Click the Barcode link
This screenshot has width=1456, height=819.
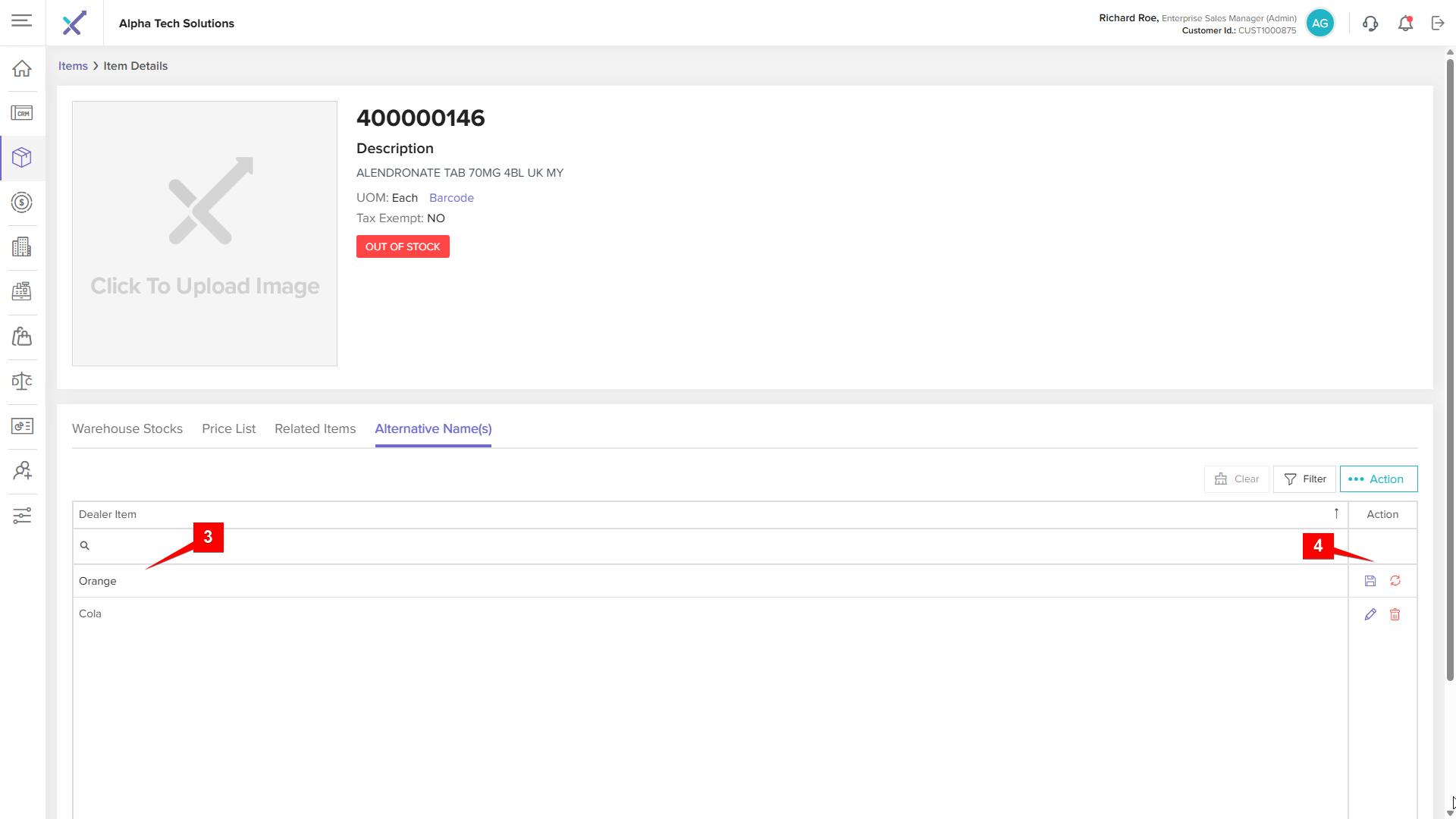[451, 198]
